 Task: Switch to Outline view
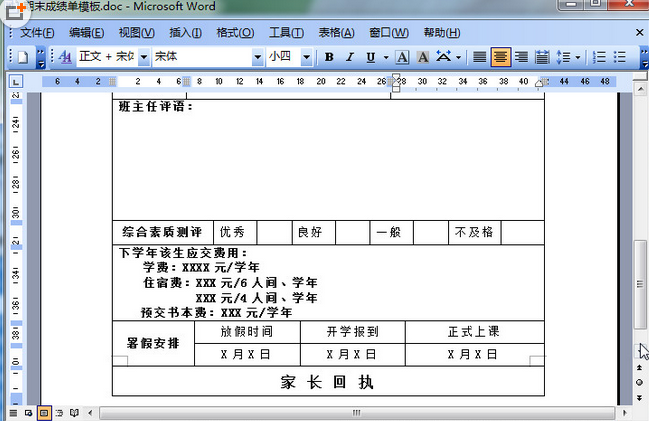59,413
